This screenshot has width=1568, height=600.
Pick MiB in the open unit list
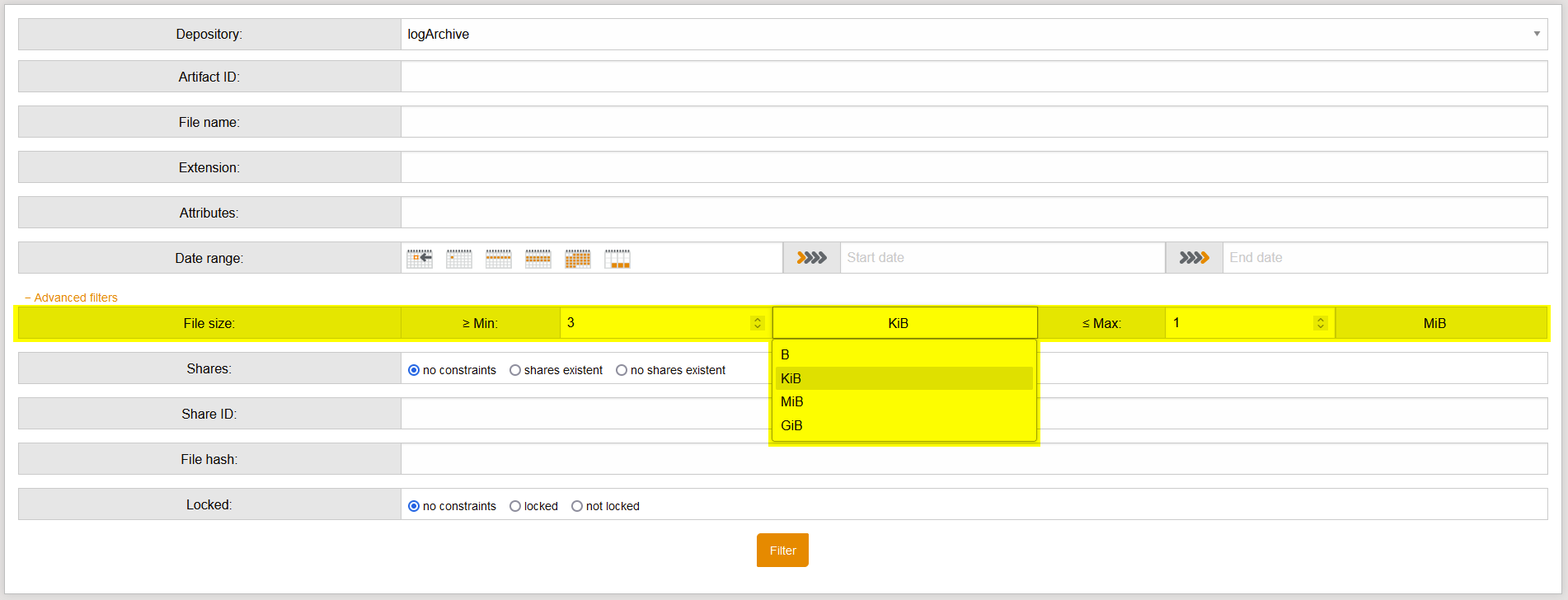tap(791, 401)
